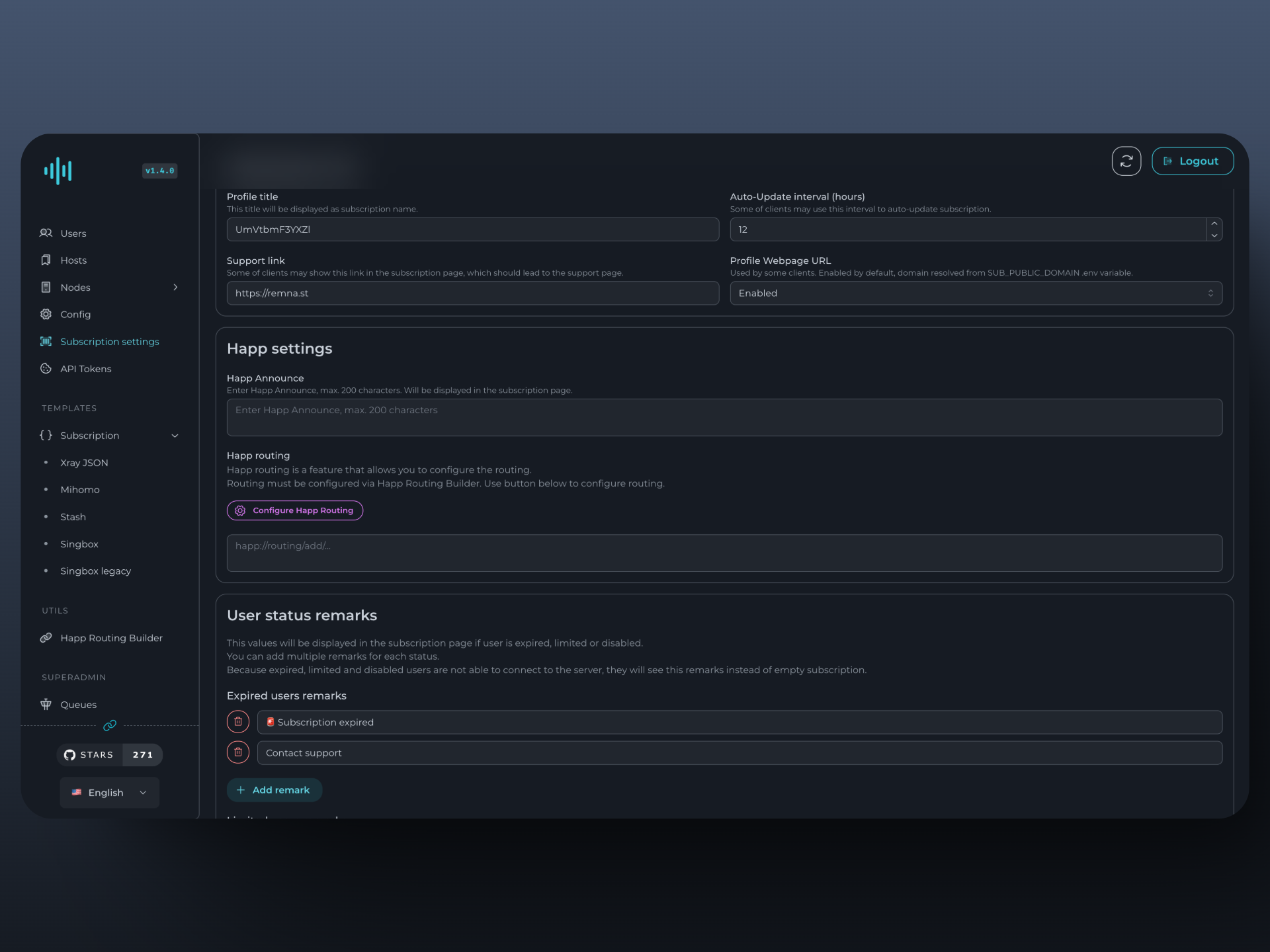Image resolution: width=1270 pixels, height=952 pixels.
Task: Delete the Subscription expired remark
Action: click(238, 721)
